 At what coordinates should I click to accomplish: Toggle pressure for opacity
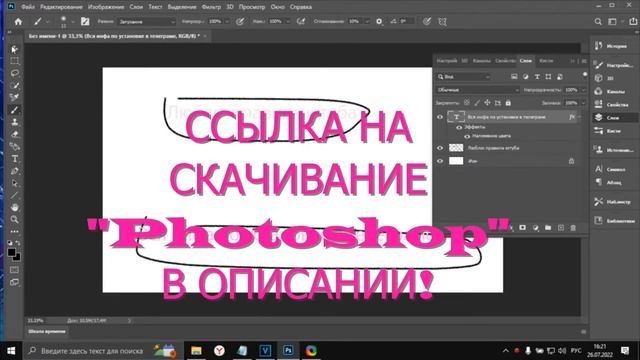[240, 22]
